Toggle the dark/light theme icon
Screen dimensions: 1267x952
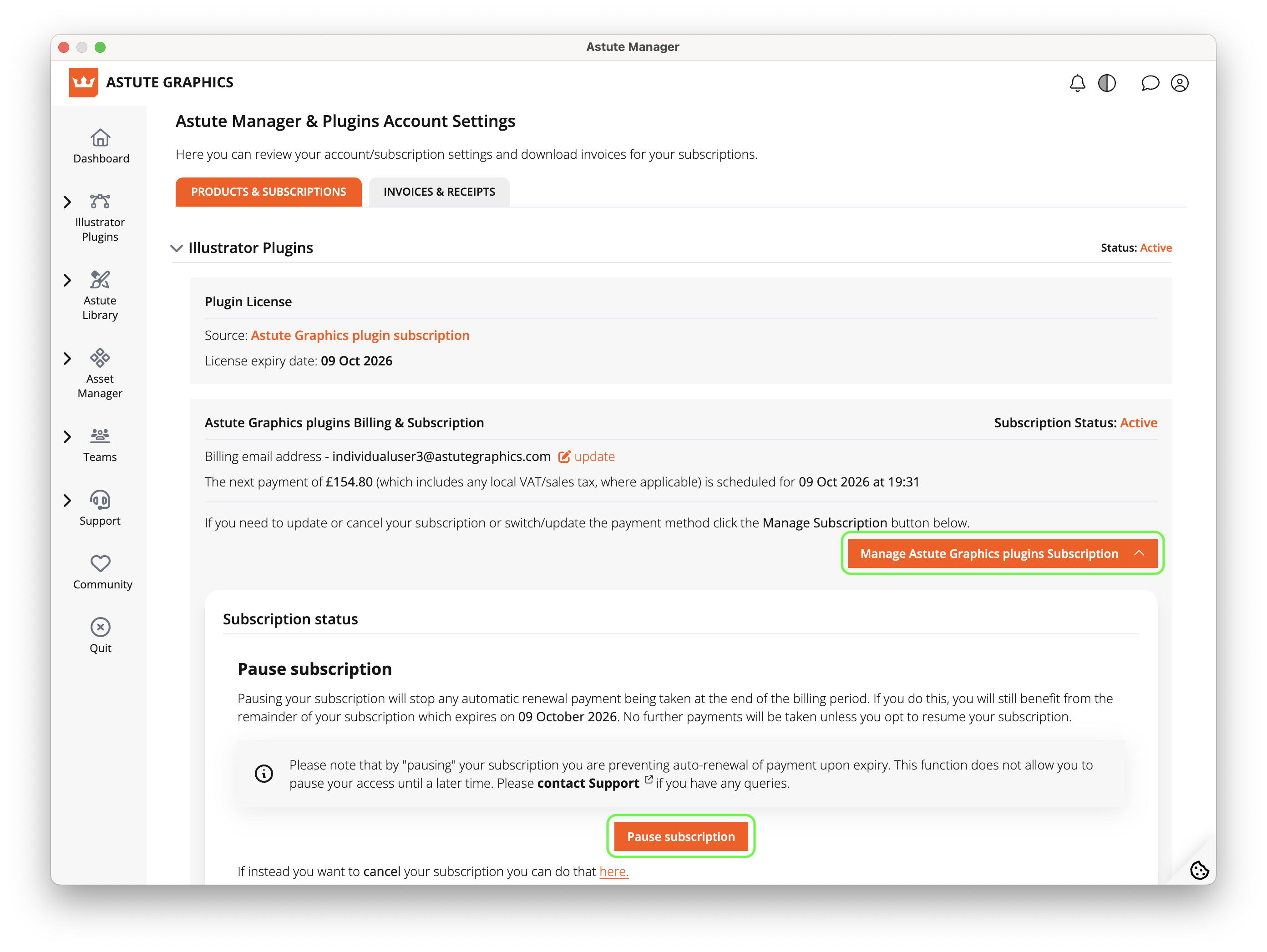1107,83
